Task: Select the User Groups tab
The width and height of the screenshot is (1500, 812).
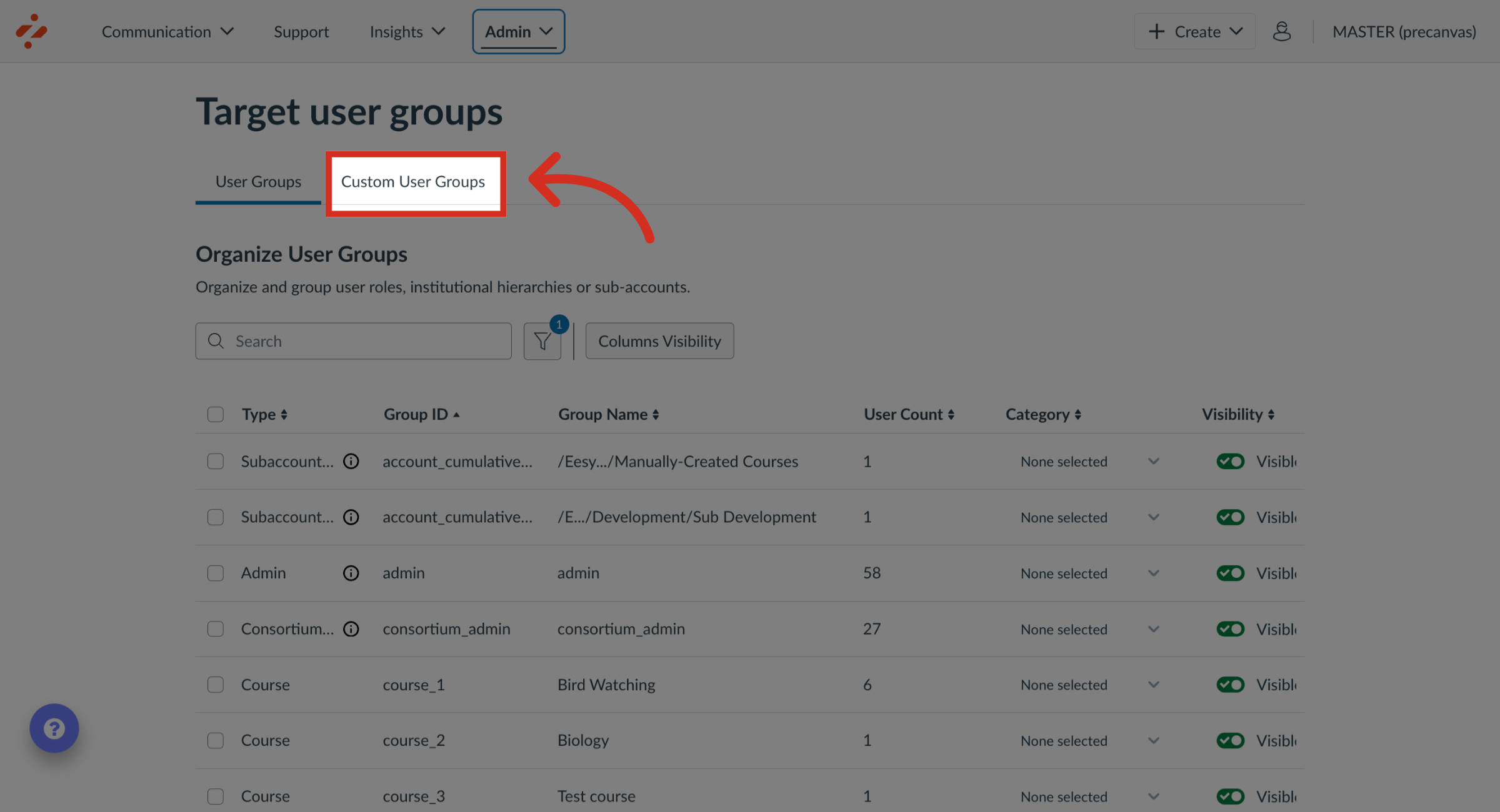Action: 257,182
